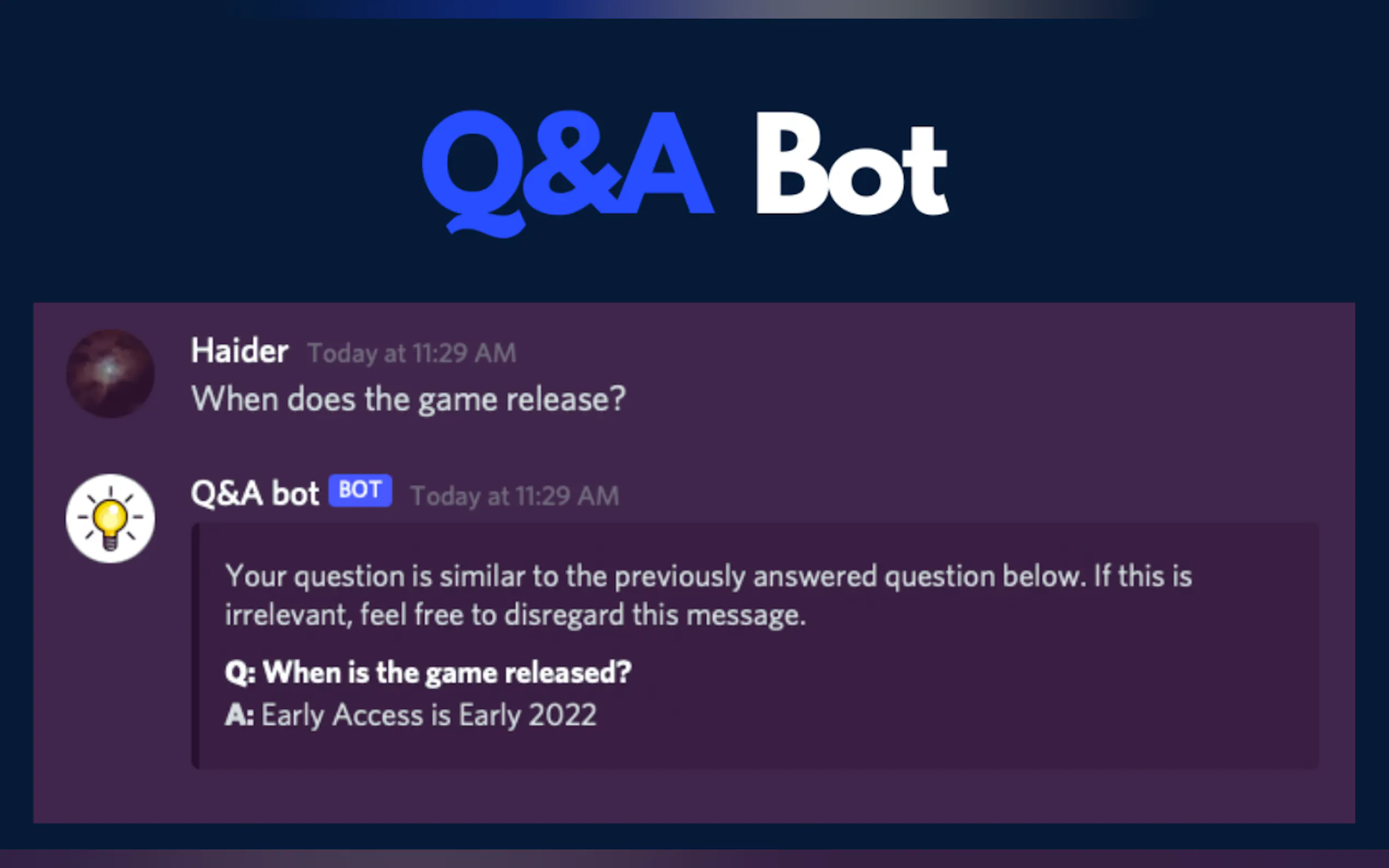Click the bold 'A:' label in embed

click(x=239, y=715)
